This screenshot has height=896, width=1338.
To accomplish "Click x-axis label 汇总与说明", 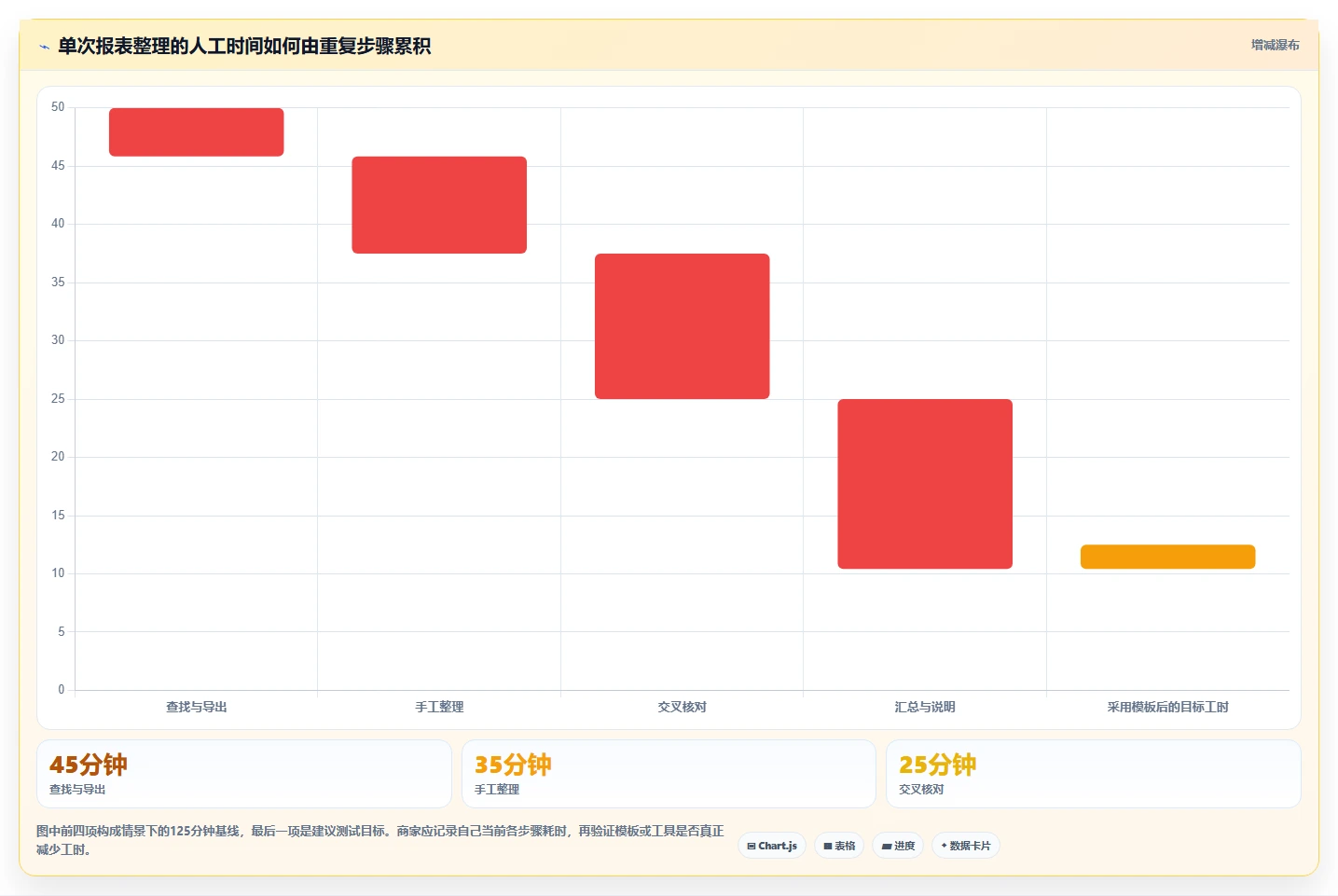I will [925, 707].
